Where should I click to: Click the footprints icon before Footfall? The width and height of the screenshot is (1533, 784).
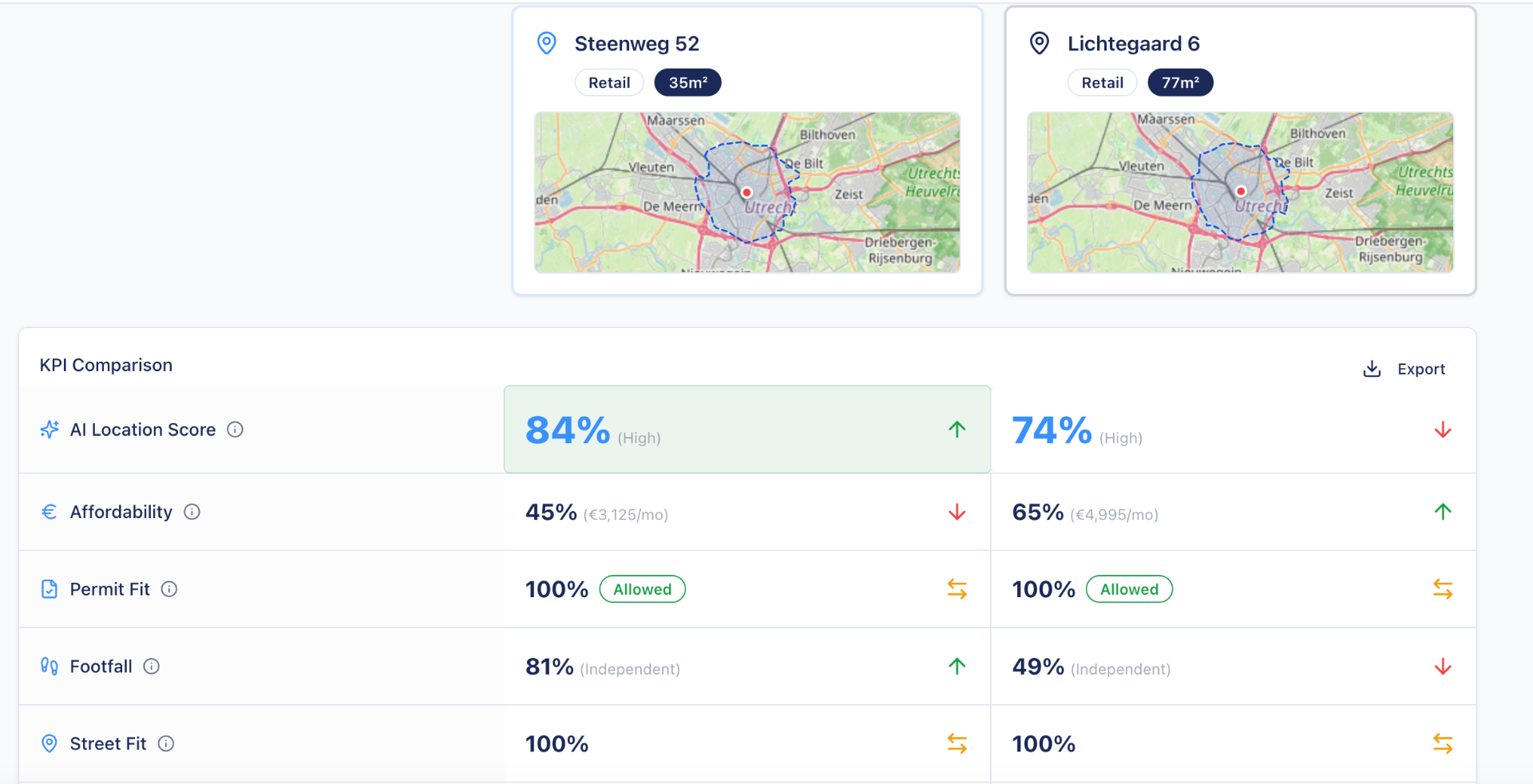50,667
